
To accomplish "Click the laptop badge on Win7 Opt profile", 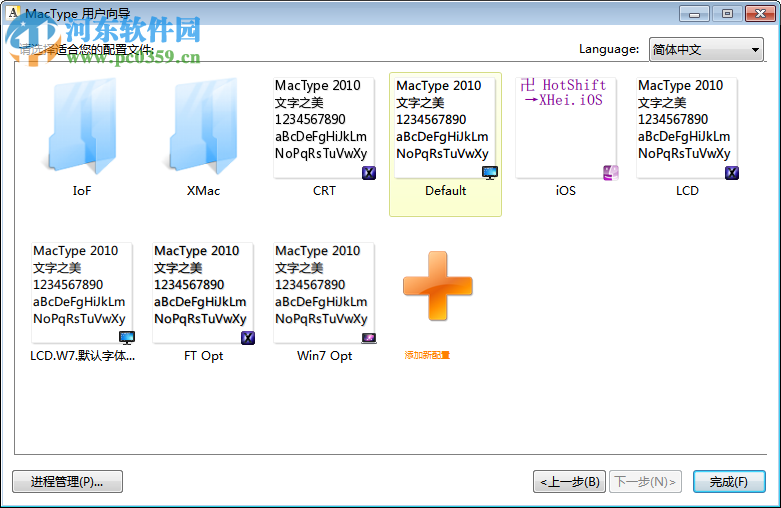I will (x=369, y=339).
